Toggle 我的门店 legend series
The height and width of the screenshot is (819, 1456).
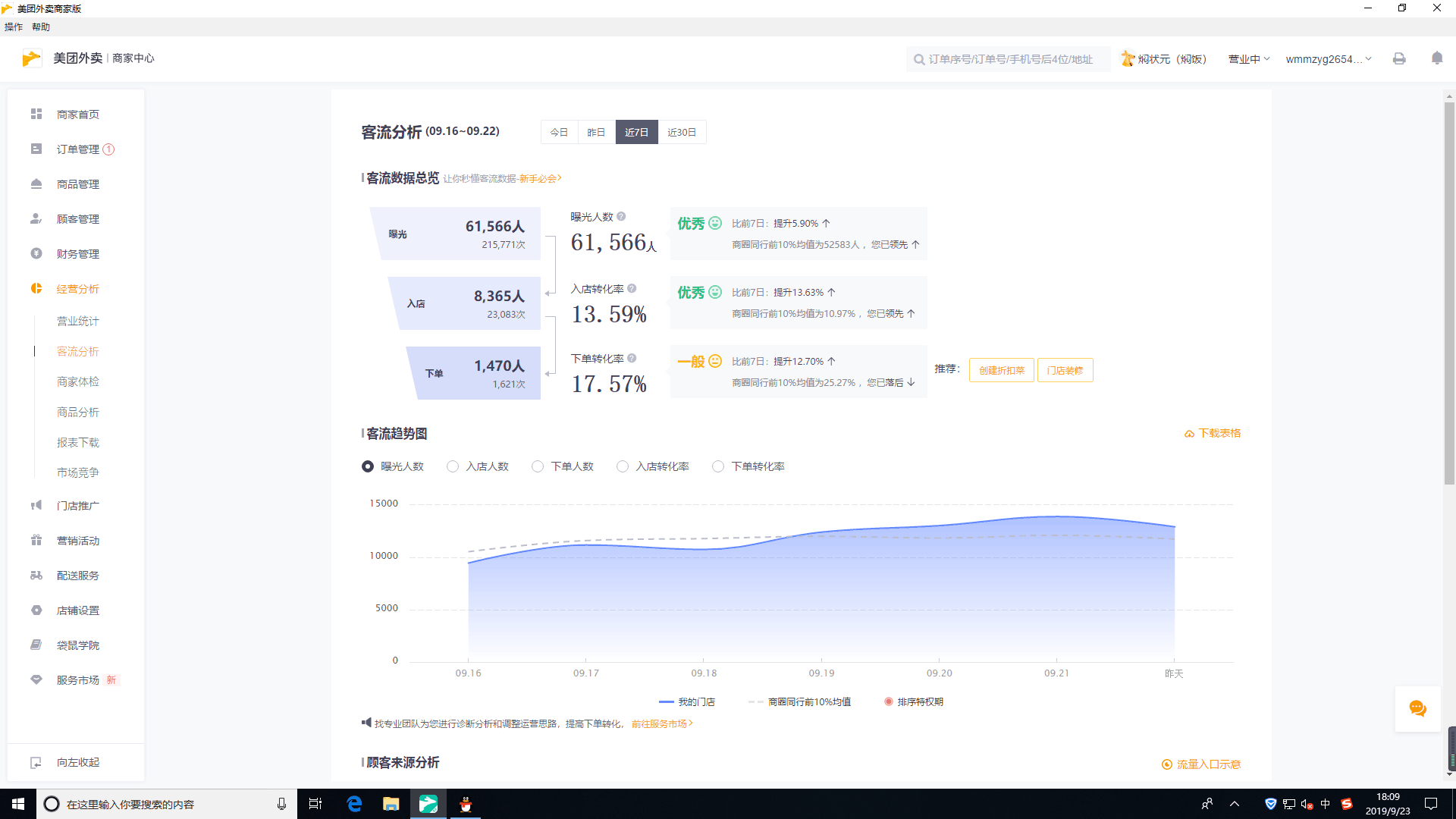tap(687, 702)
